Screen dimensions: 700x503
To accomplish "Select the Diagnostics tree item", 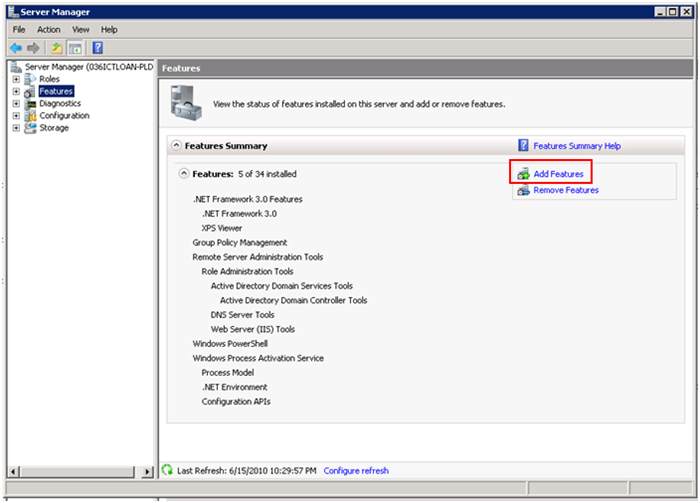I will point(60,104).
